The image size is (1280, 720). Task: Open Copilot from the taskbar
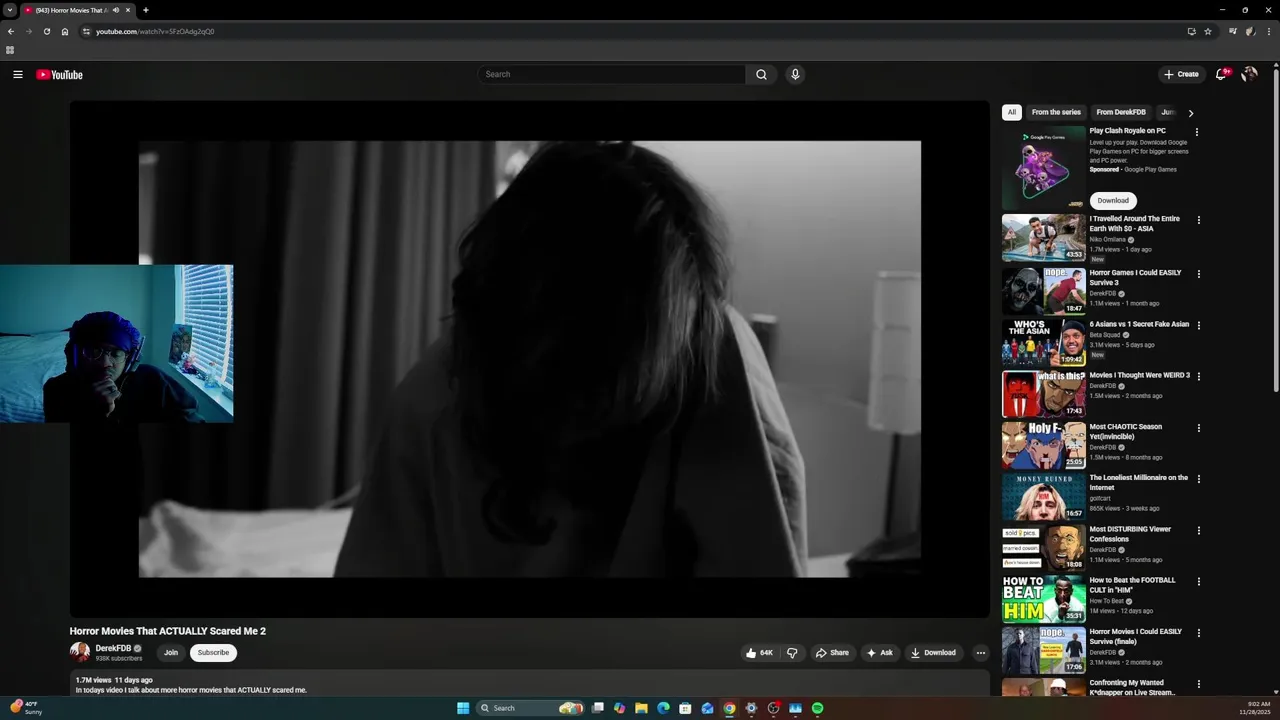pyautogui.click(x=619, y=708)
